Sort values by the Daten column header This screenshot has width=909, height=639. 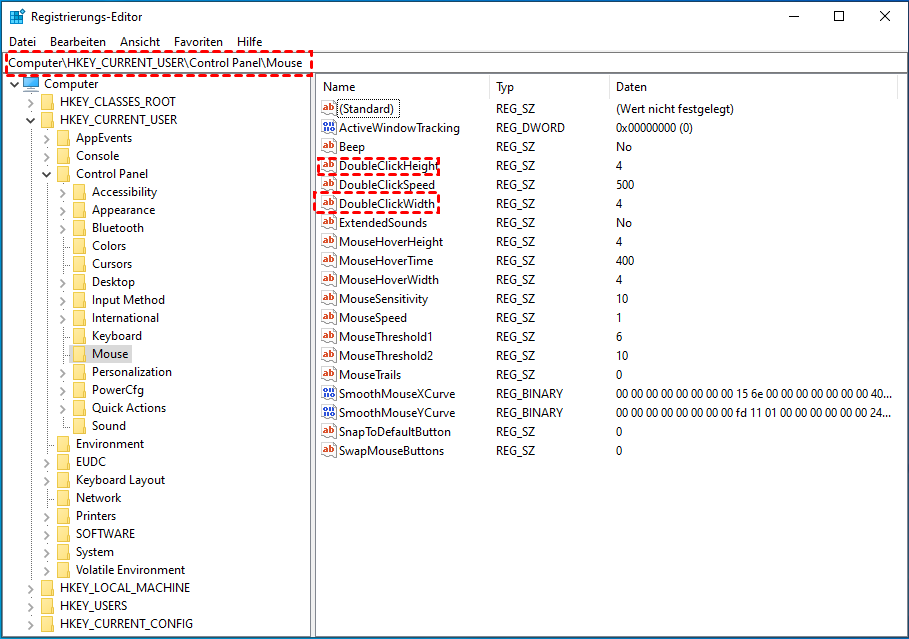point(754,86)
